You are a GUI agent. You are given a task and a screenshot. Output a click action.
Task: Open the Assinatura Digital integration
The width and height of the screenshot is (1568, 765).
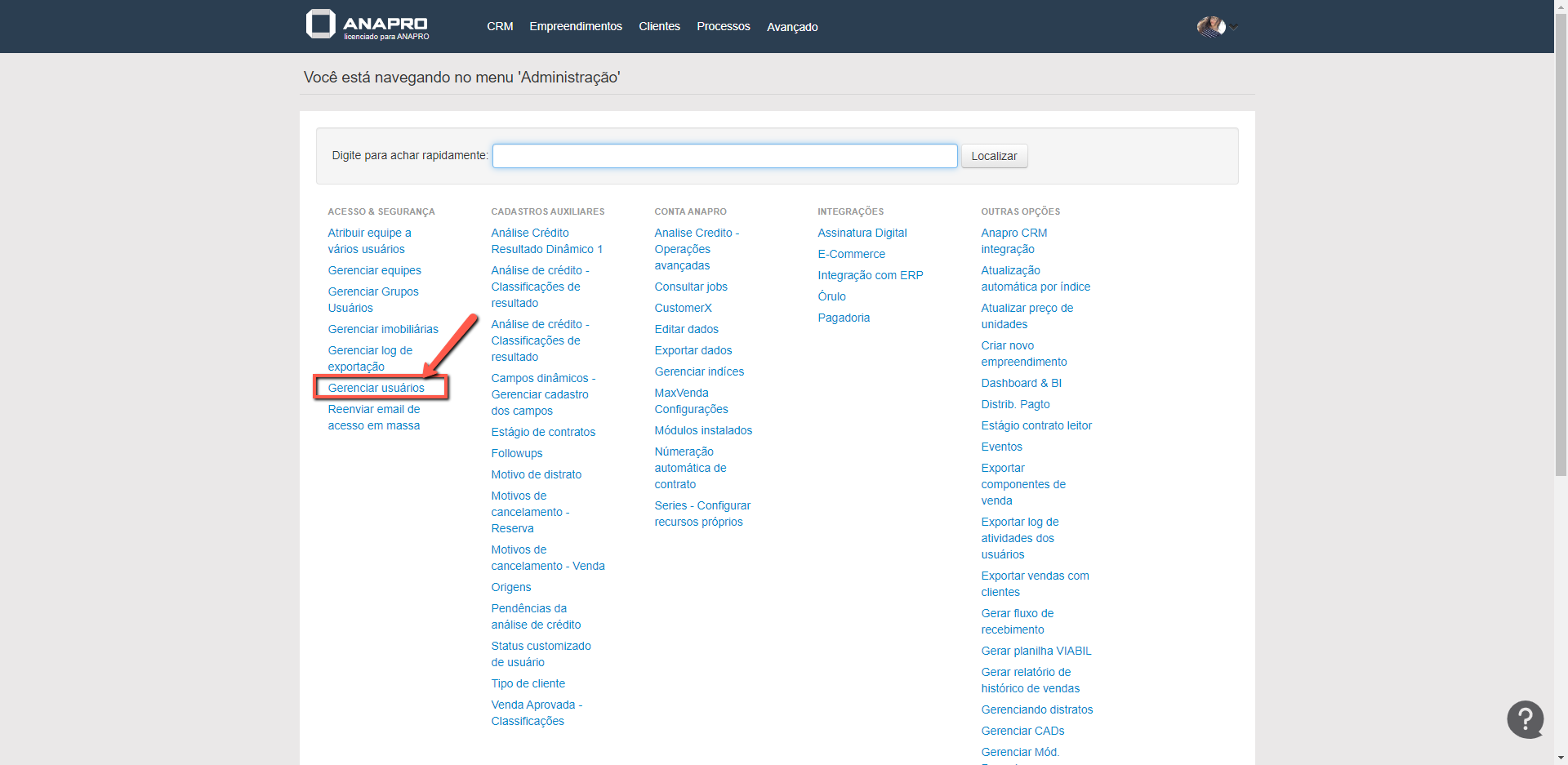click(862, 233)
